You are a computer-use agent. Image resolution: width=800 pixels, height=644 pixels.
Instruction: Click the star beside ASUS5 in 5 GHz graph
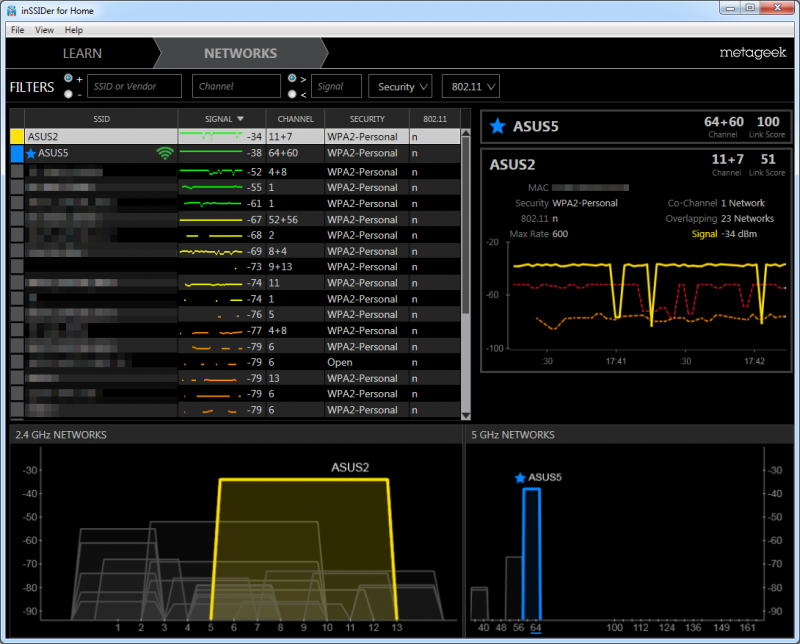[x=520, y=478]
